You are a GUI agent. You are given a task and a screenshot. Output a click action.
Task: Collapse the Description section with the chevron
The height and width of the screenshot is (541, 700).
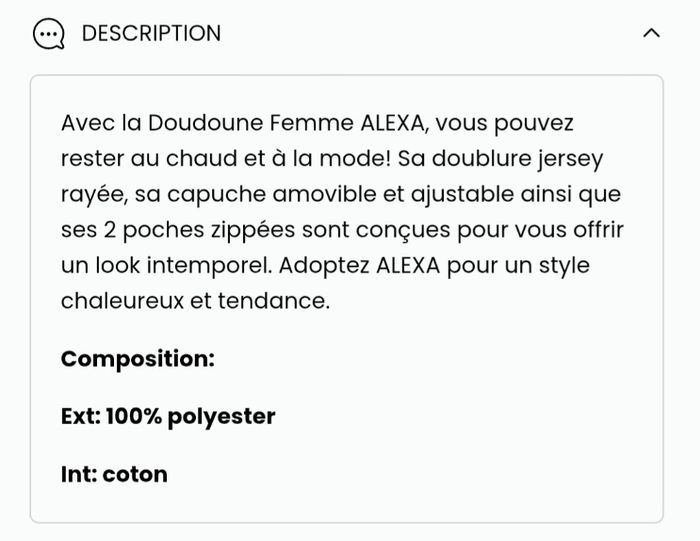click(x=651, y=33)
